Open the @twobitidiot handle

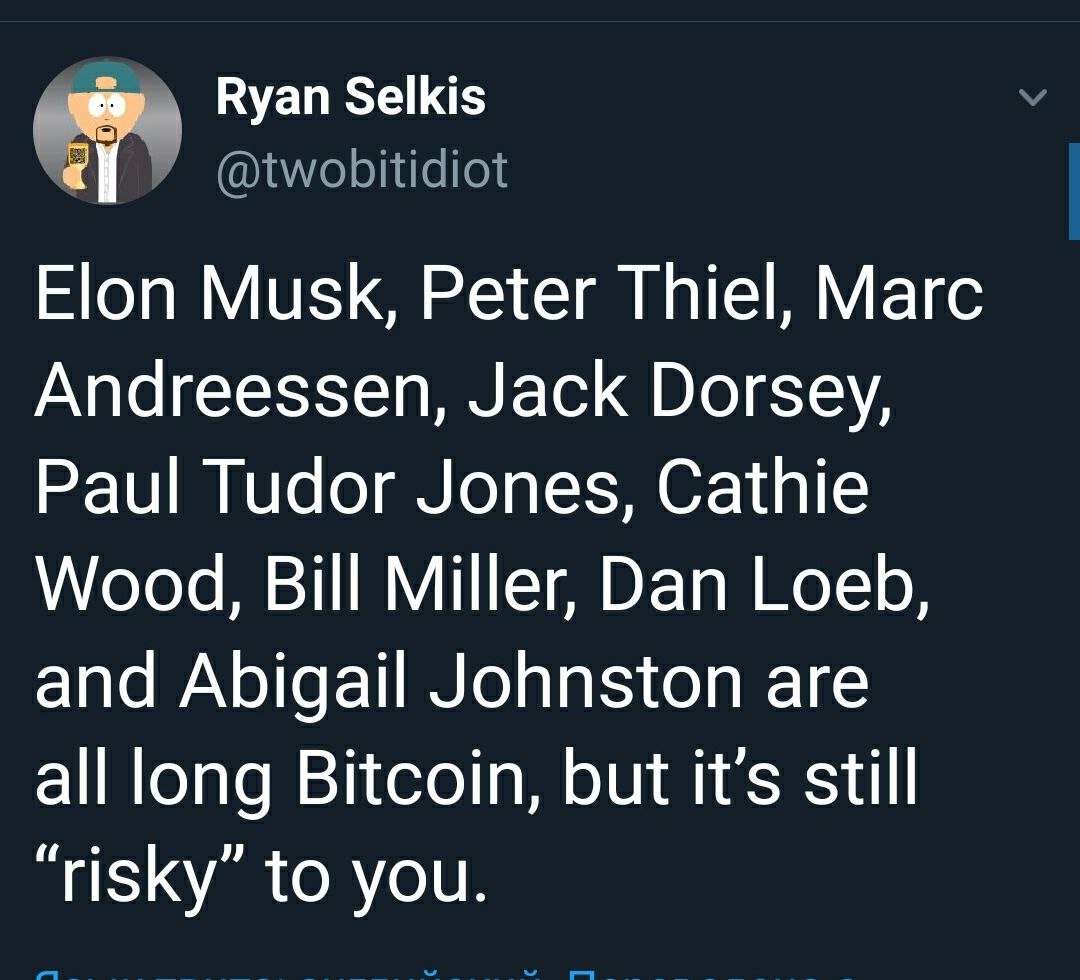point(362,169)
